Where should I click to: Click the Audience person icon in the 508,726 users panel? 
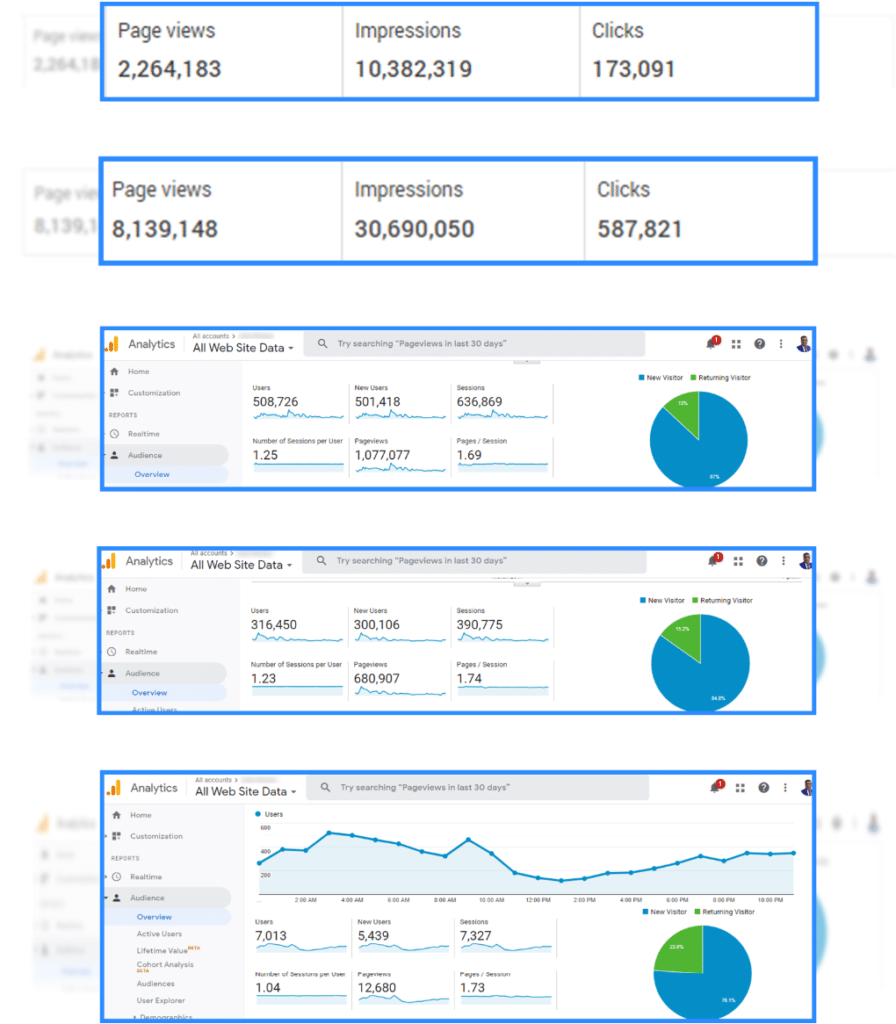pyautogui.click(x=115, y=455)
